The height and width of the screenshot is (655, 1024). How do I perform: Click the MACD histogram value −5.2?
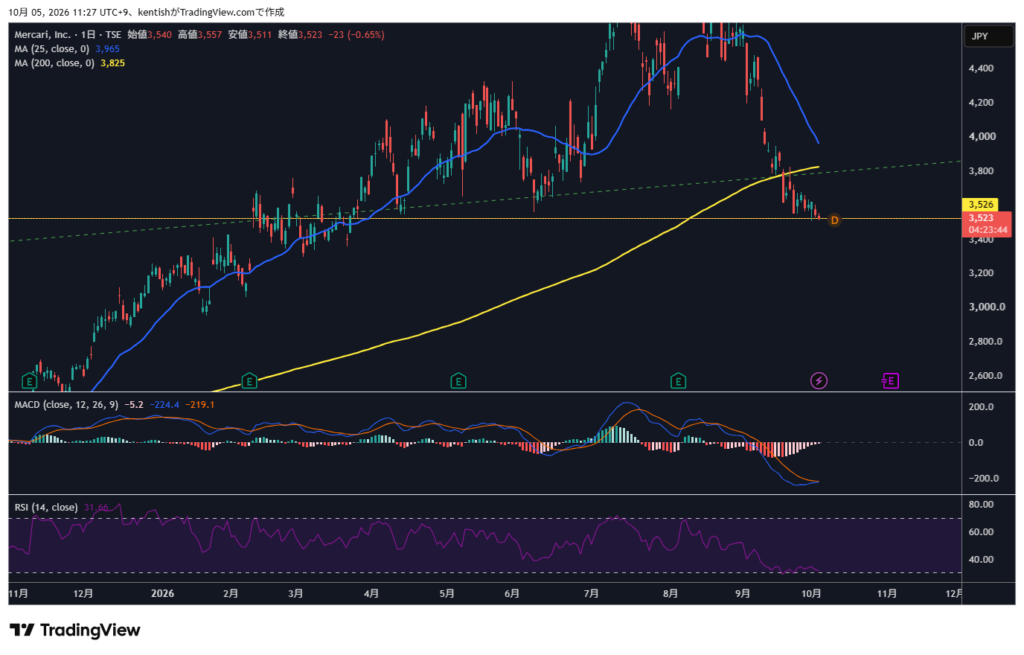(134, 405)
